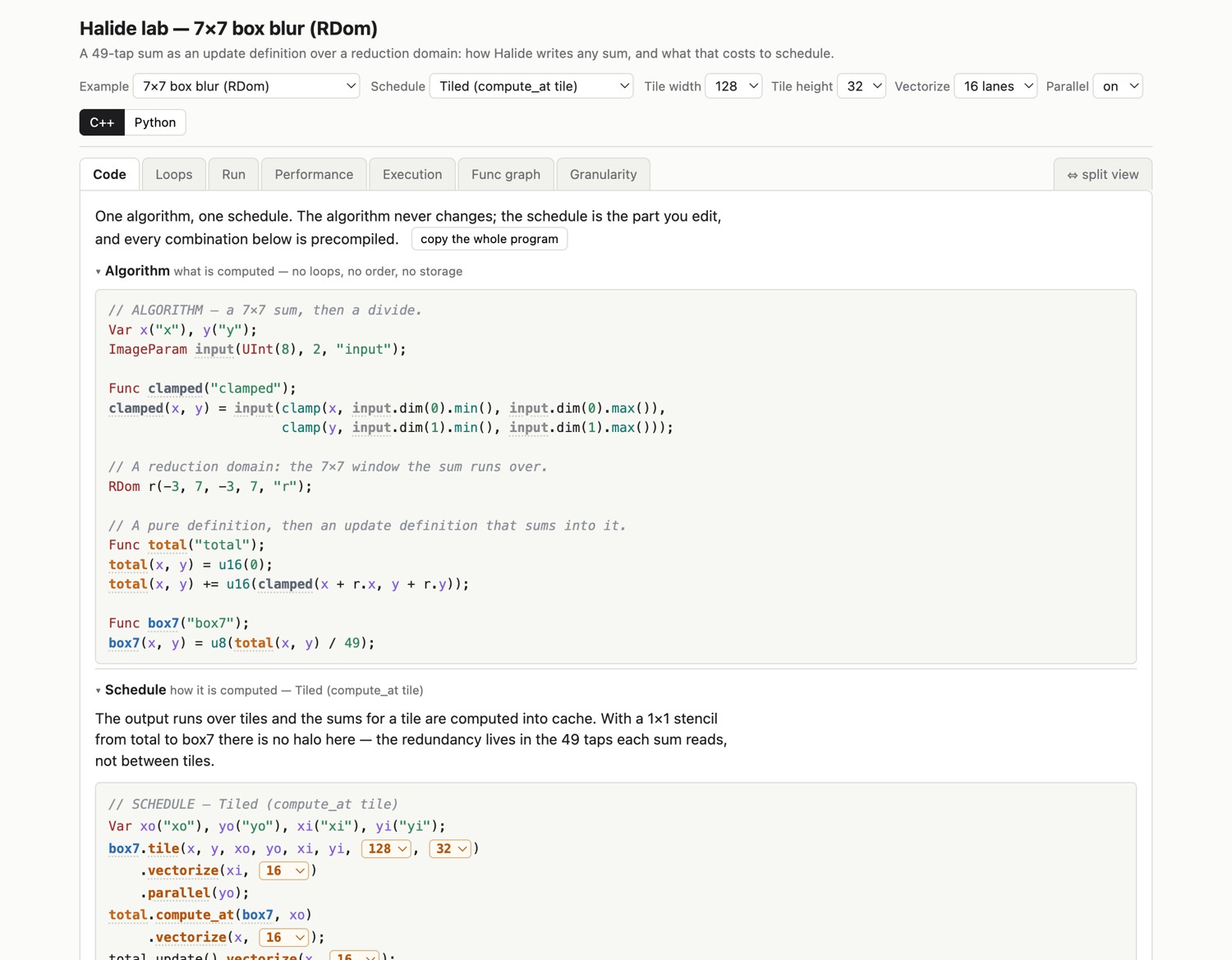Click the subtitle beginning "A 49-tap sum"

coord(457,53)
